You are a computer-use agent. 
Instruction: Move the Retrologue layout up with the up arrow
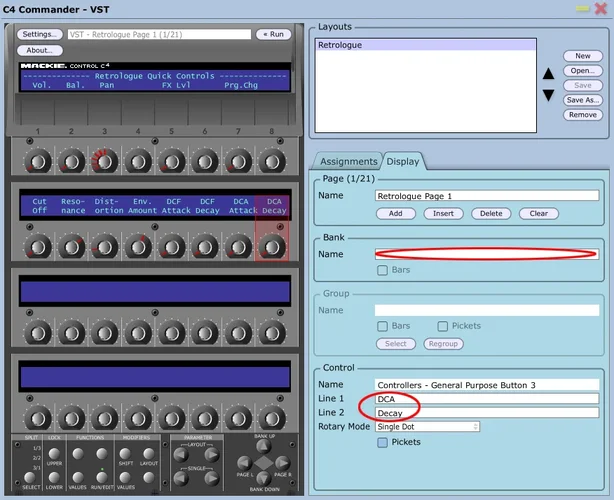tap(548, 74)
